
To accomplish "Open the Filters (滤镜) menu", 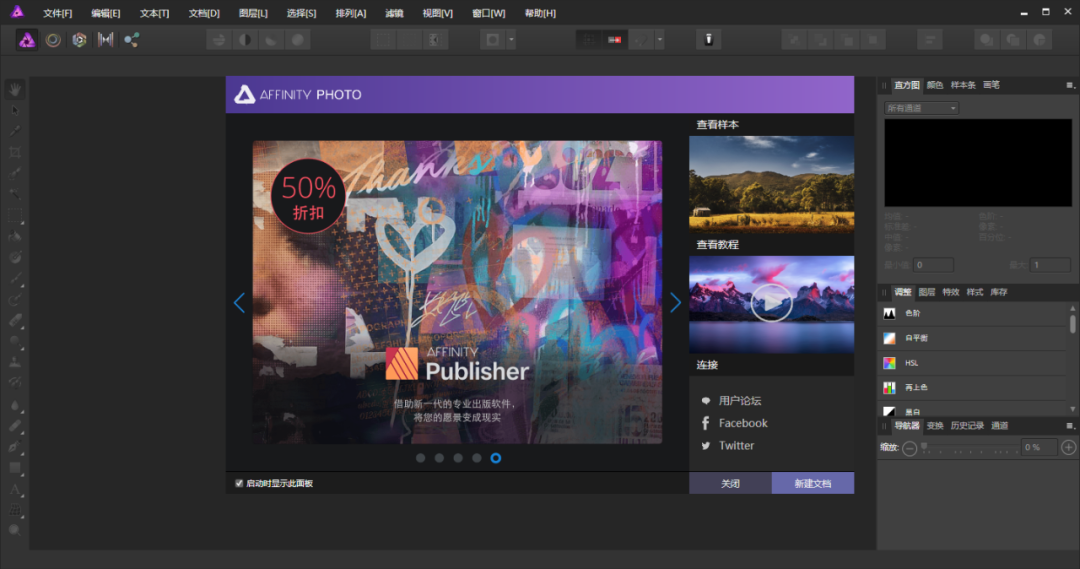I will [394, 13].
